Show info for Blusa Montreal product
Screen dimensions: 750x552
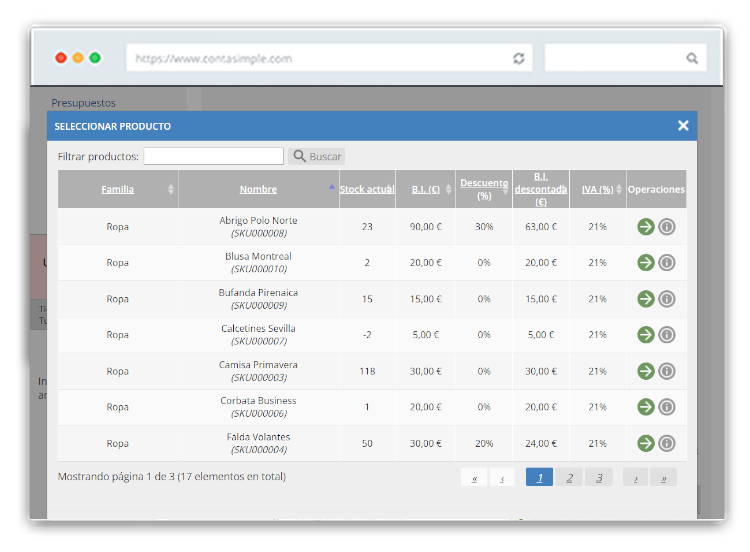pos(667,263)
